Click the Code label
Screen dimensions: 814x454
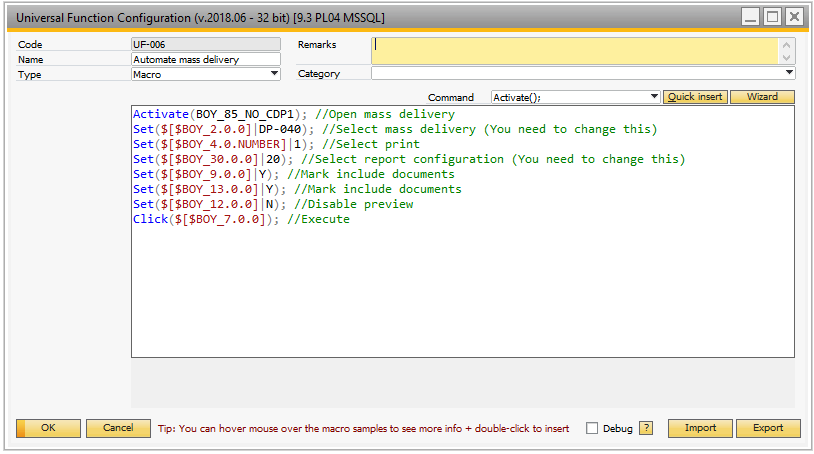click(x=30, y=45)
